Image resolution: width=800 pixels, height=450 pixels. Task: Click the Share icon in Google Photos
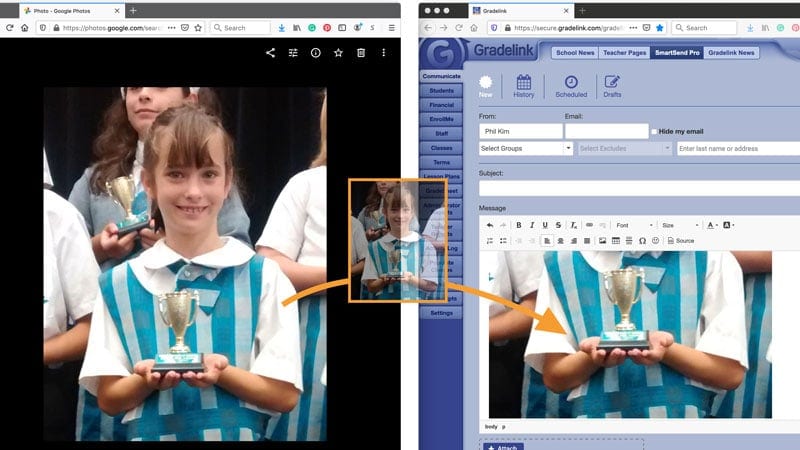(x=270, y=53)
